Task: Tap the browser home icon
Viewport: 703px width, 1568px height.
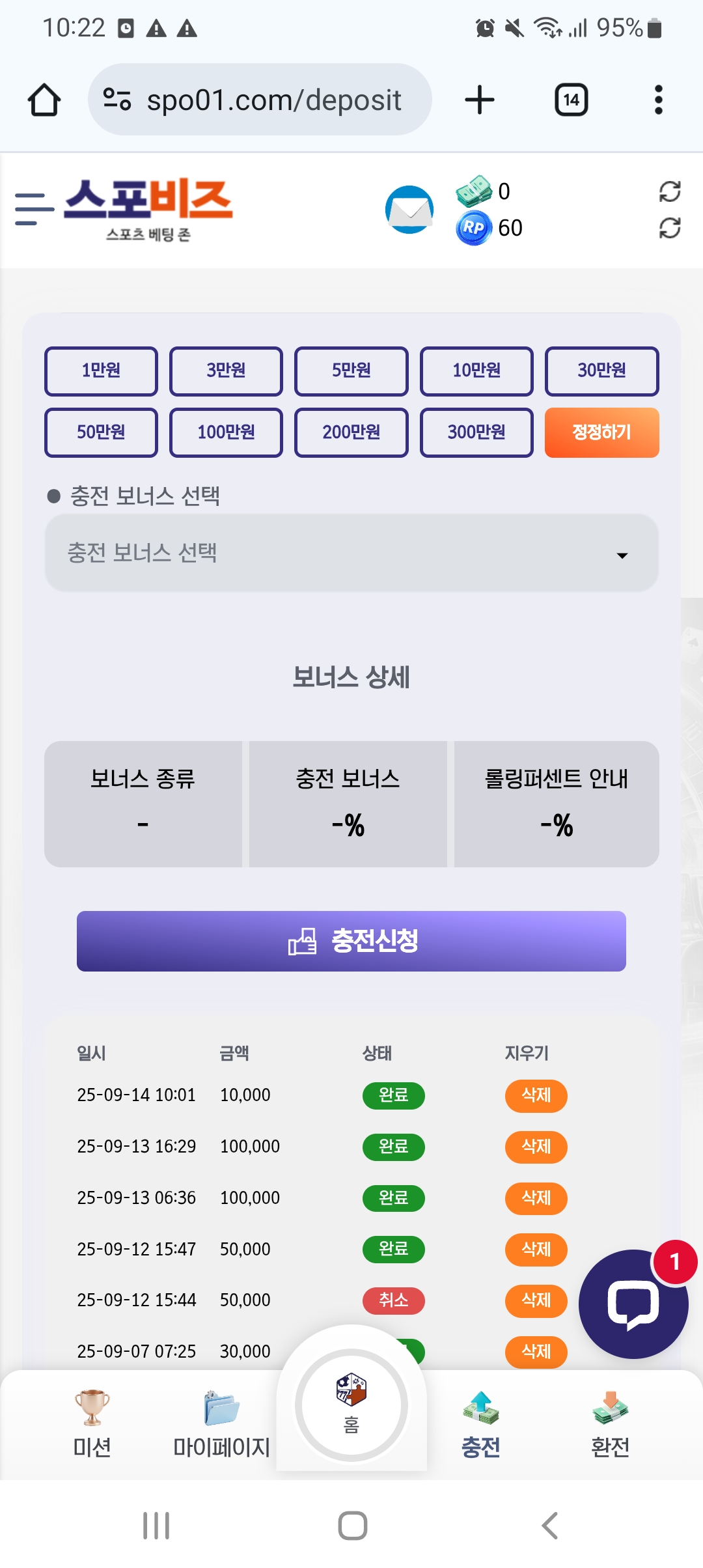Action: click(44, 100)
